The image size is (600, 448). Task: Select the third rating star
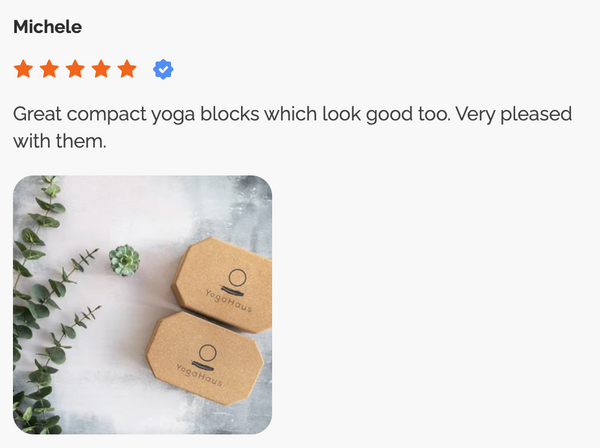click(75, 69)
